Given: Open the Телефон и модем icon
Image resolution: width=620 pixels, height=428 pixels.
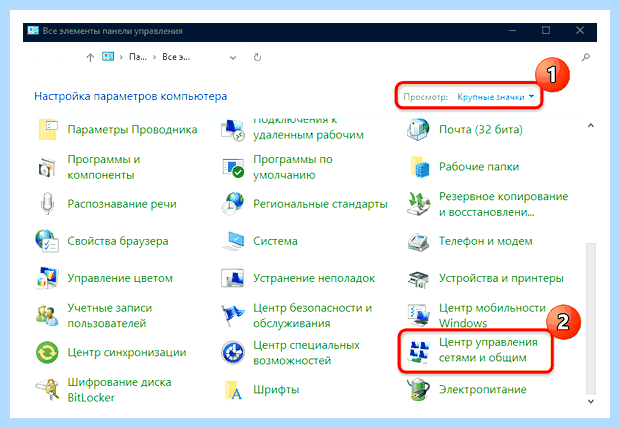Looking at the screenshot, I should click(x=418, y=241).
